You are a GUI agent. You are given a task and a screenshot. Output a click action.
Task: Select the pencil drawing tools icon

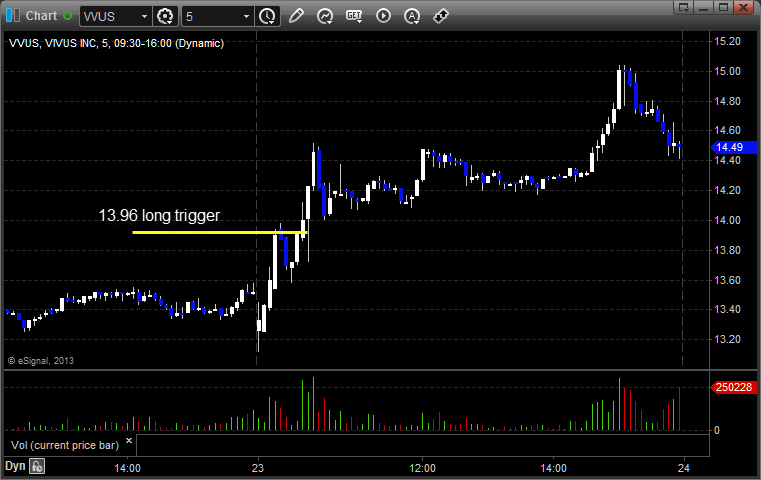(x=296, y=16)
